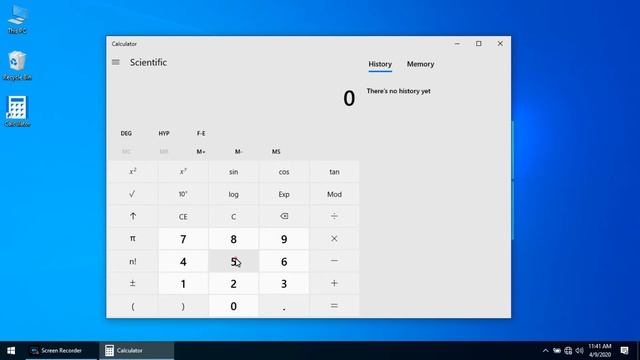Click 'There's no history yet' text
The image size is (640, 360).
point(398,91)
